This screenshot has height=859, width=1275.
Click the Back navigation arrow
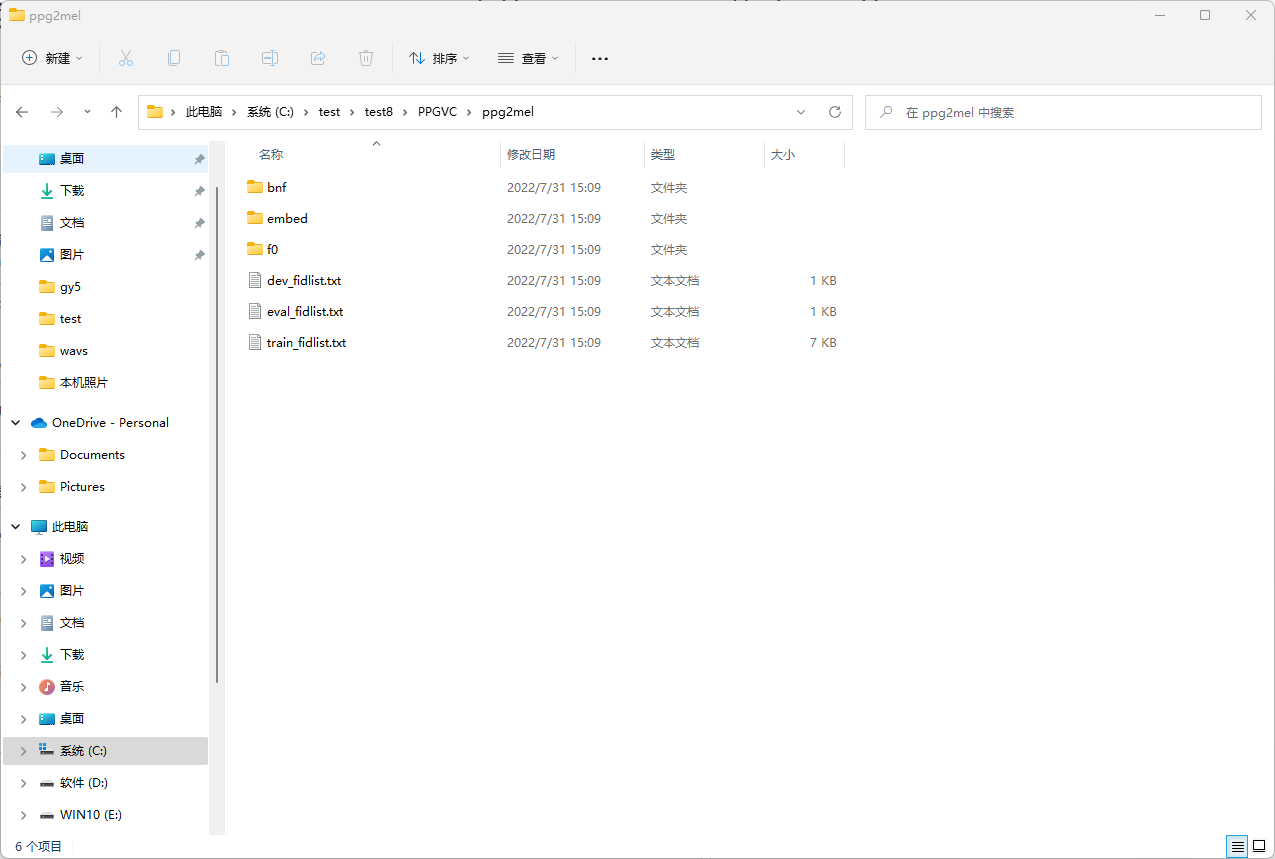point(22,111)
